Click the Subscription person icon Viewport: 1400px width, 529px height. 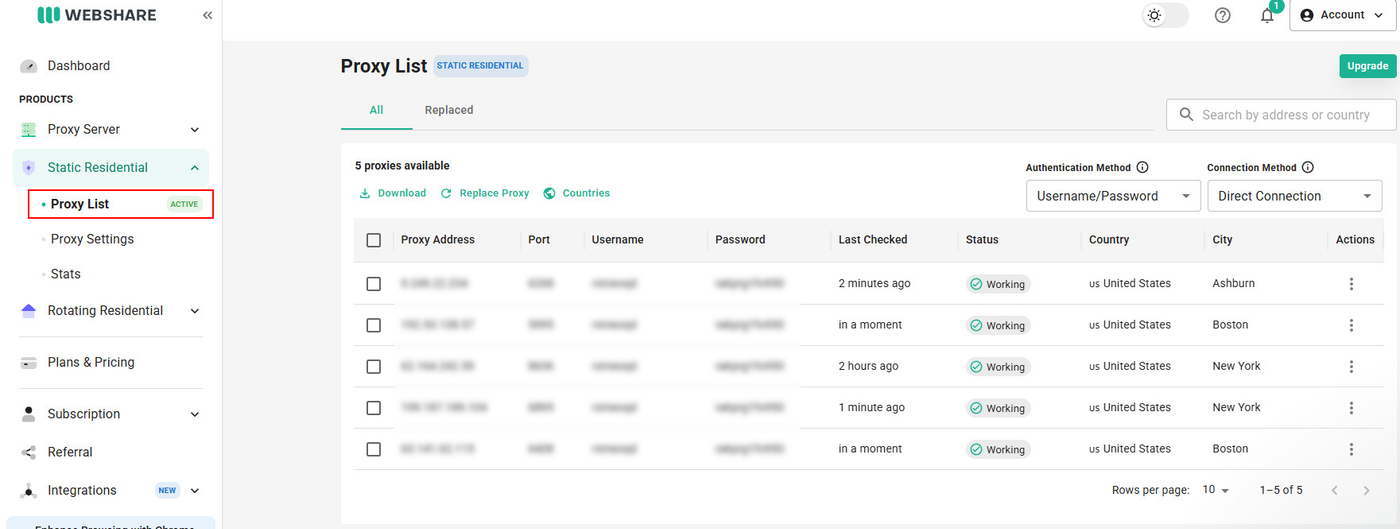point(28,414)
